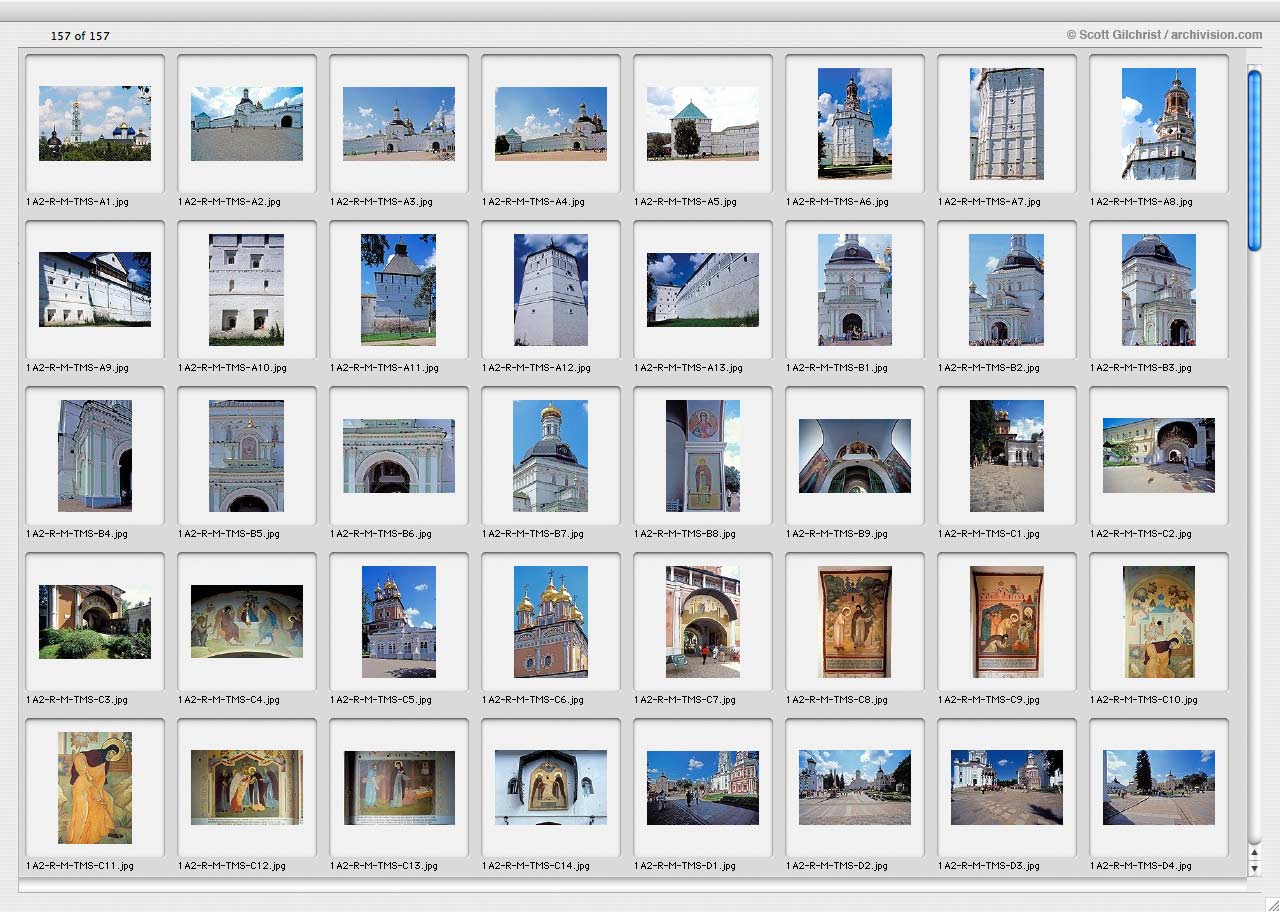Open thumbnail 1A2-R-M-TMS-A1.jpg
This screenshot has width=1280, height=912.
click(95, 124)
